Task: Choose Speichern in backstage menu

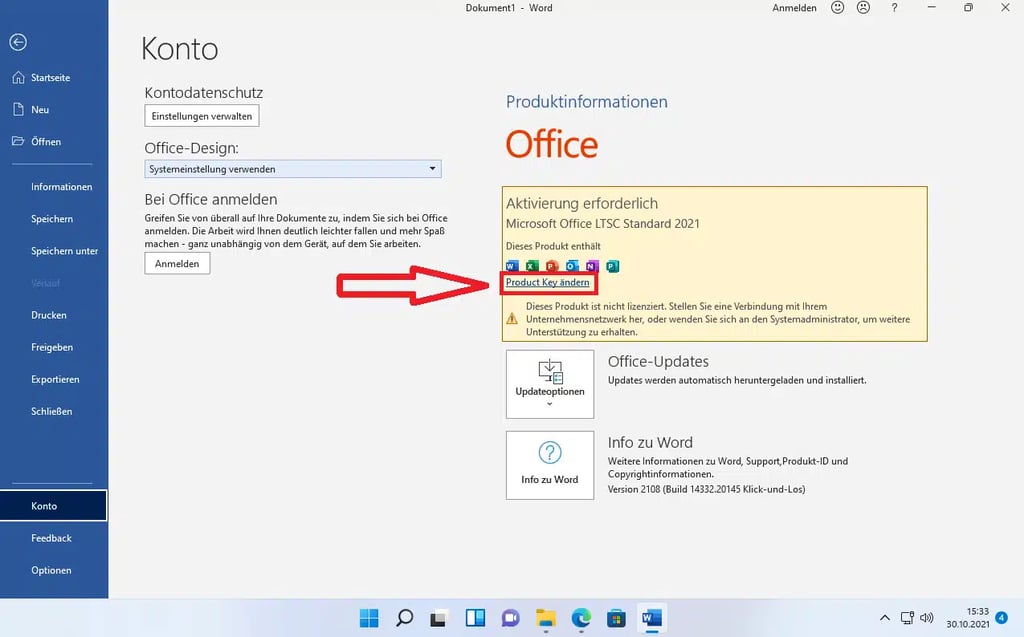Action: (x=54, y=219)
